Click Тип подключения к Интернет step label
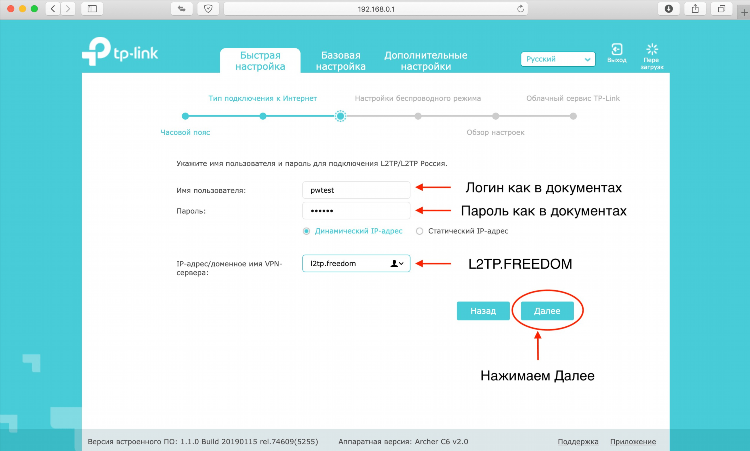 (x=263, y=98)
